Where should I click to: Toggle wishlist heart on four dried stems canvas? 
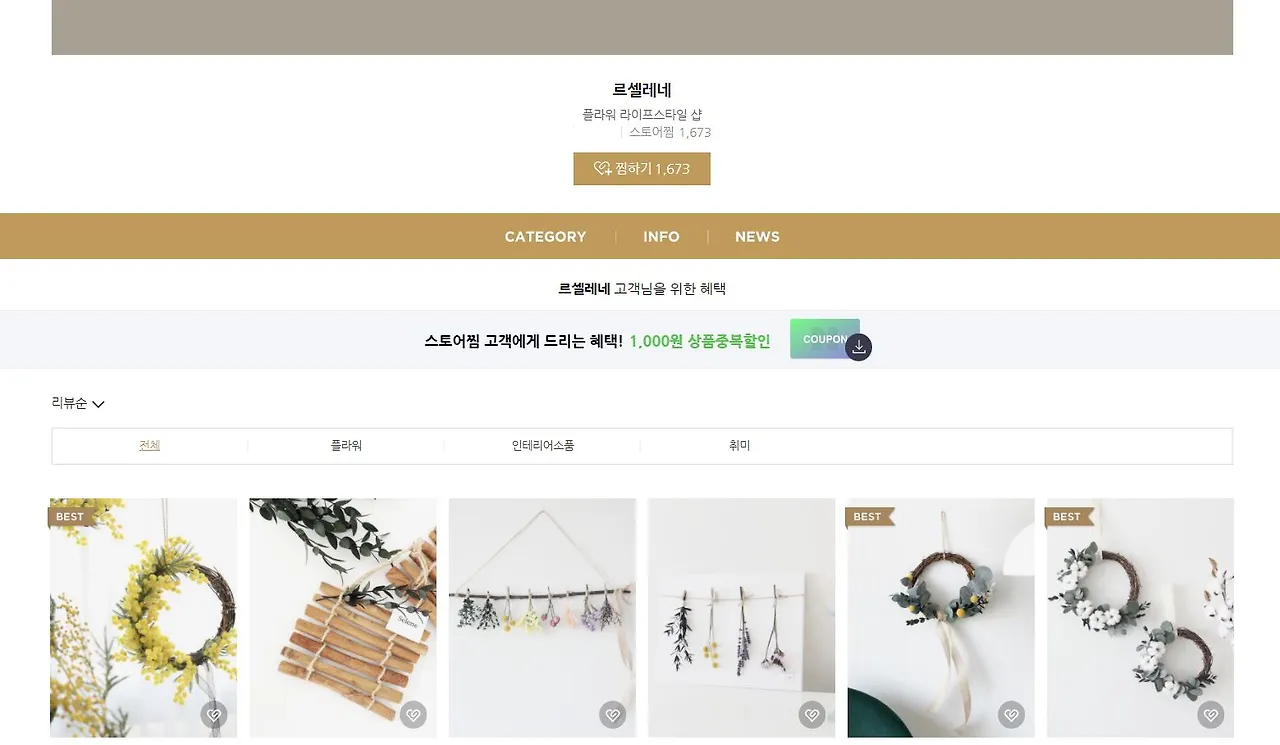[x=812, y=715]
